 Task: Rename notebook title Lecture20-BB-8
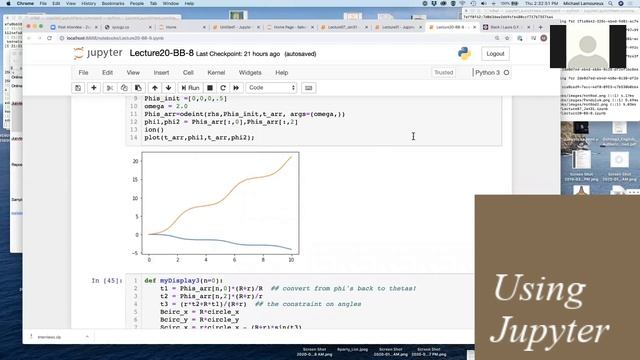162,53
